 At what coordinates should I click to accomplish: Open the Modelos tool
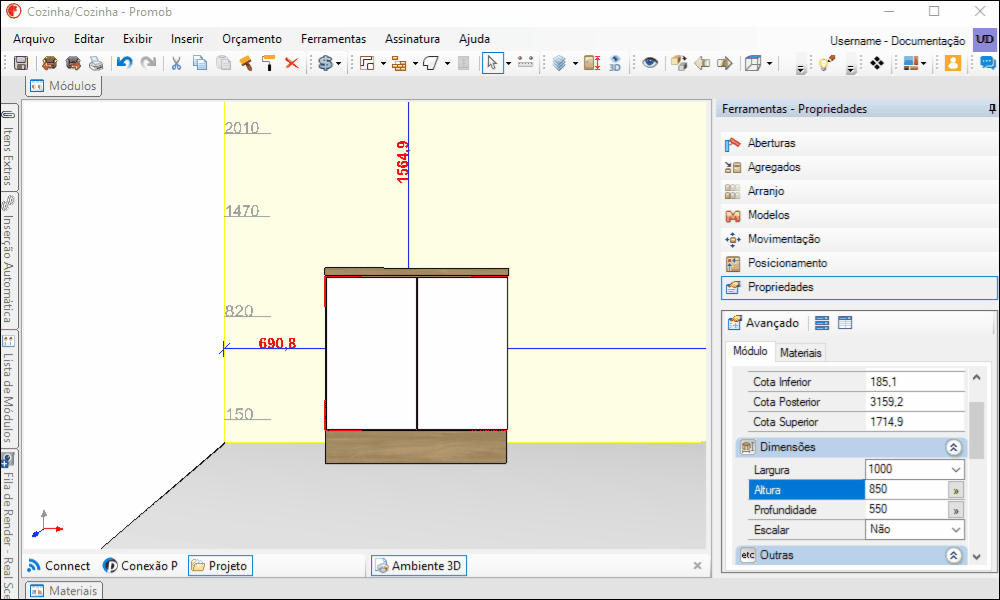[x=859, y=216]
